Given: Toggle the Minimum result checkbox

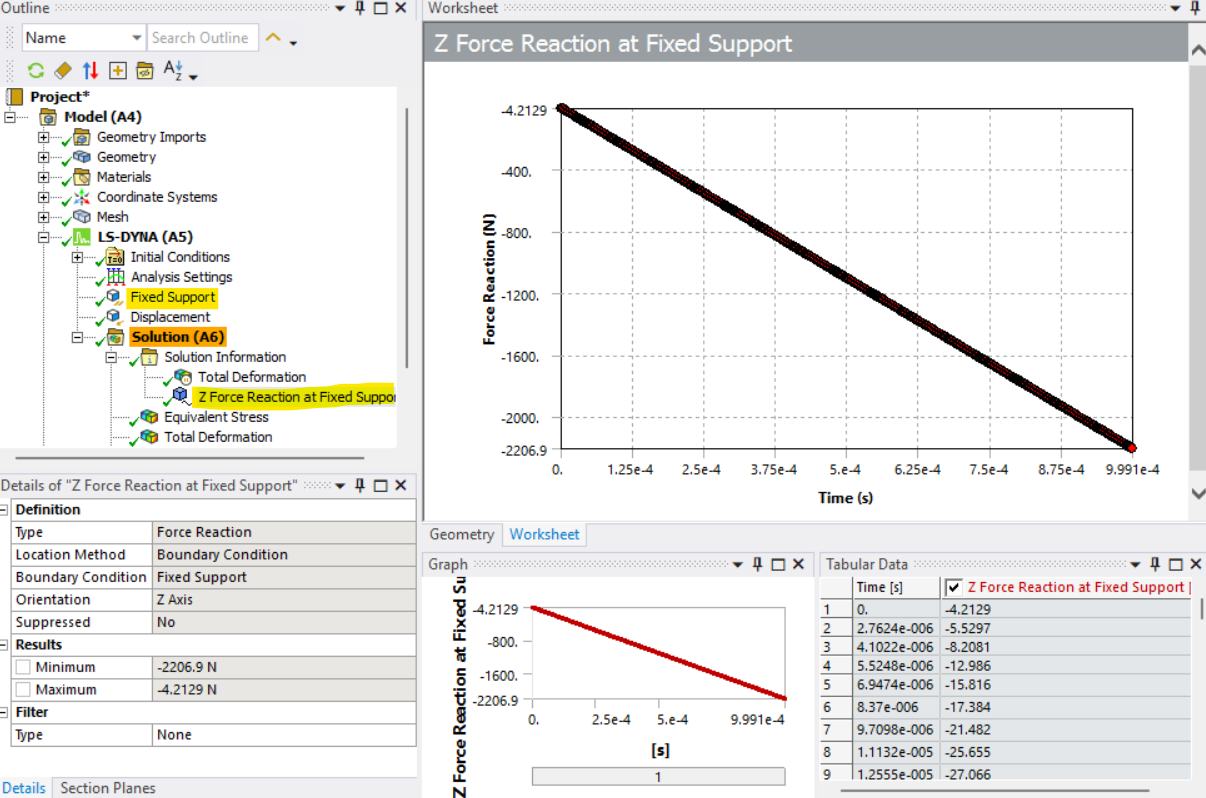Looking at the screenshot, I should (x=23, y=667).
